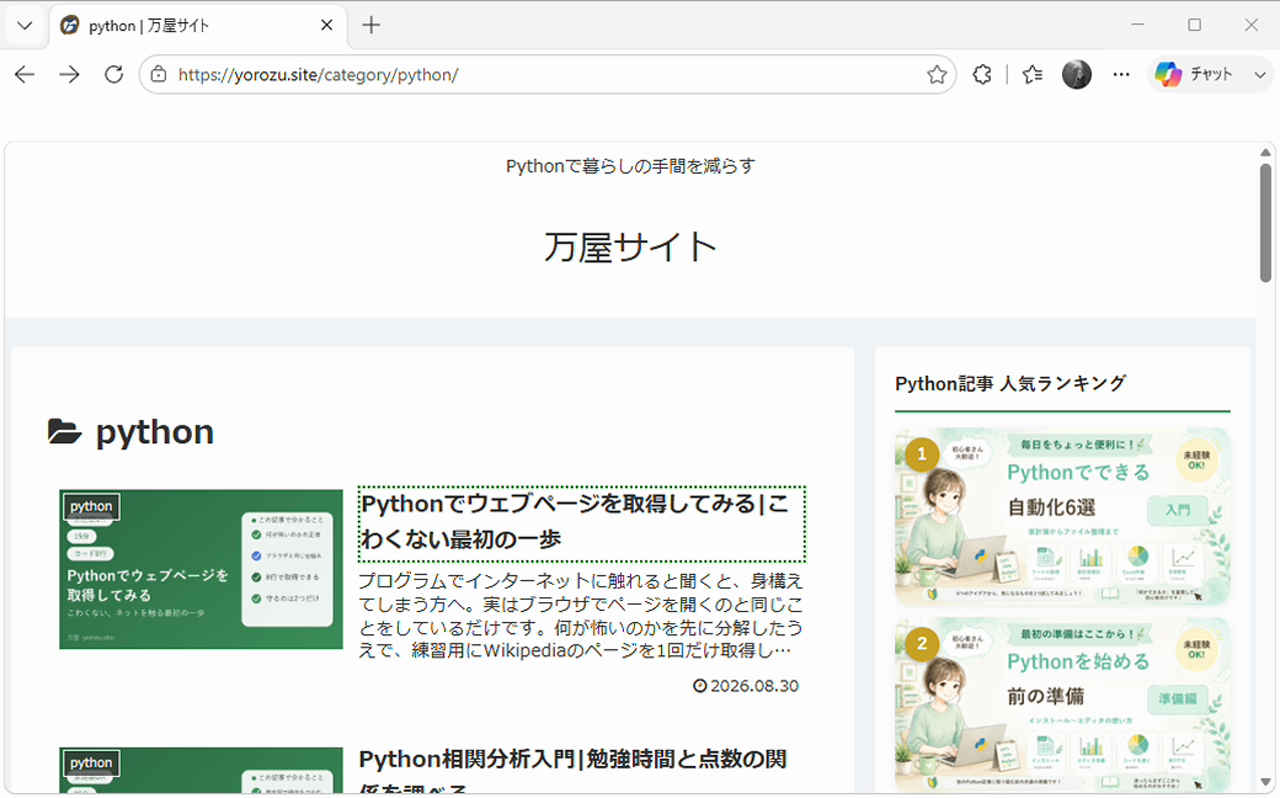Open the Python相関分析入門 article thumbnail
The width and height of the screenshot is (1280, 798).
point(201,771)
